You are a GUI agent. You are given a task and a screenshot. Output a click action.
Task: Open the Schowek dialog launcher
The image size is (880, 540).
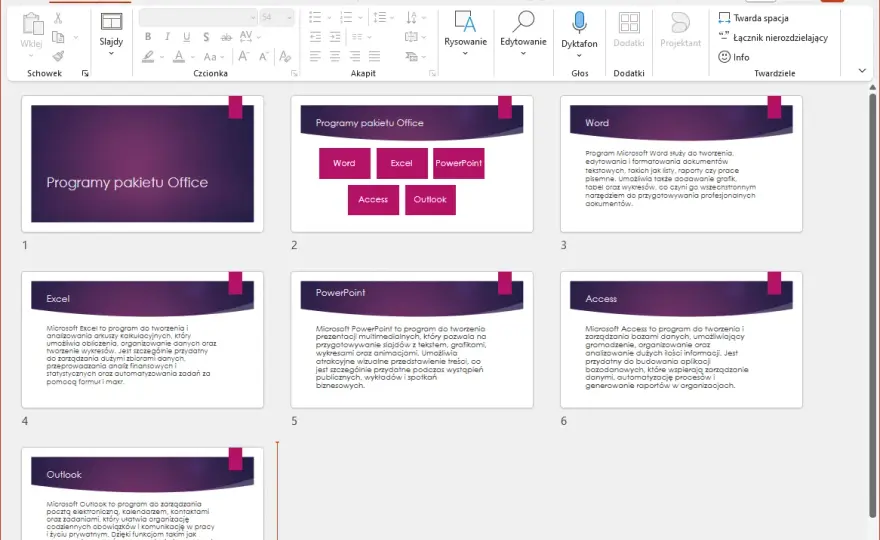(x=85, y=74)
